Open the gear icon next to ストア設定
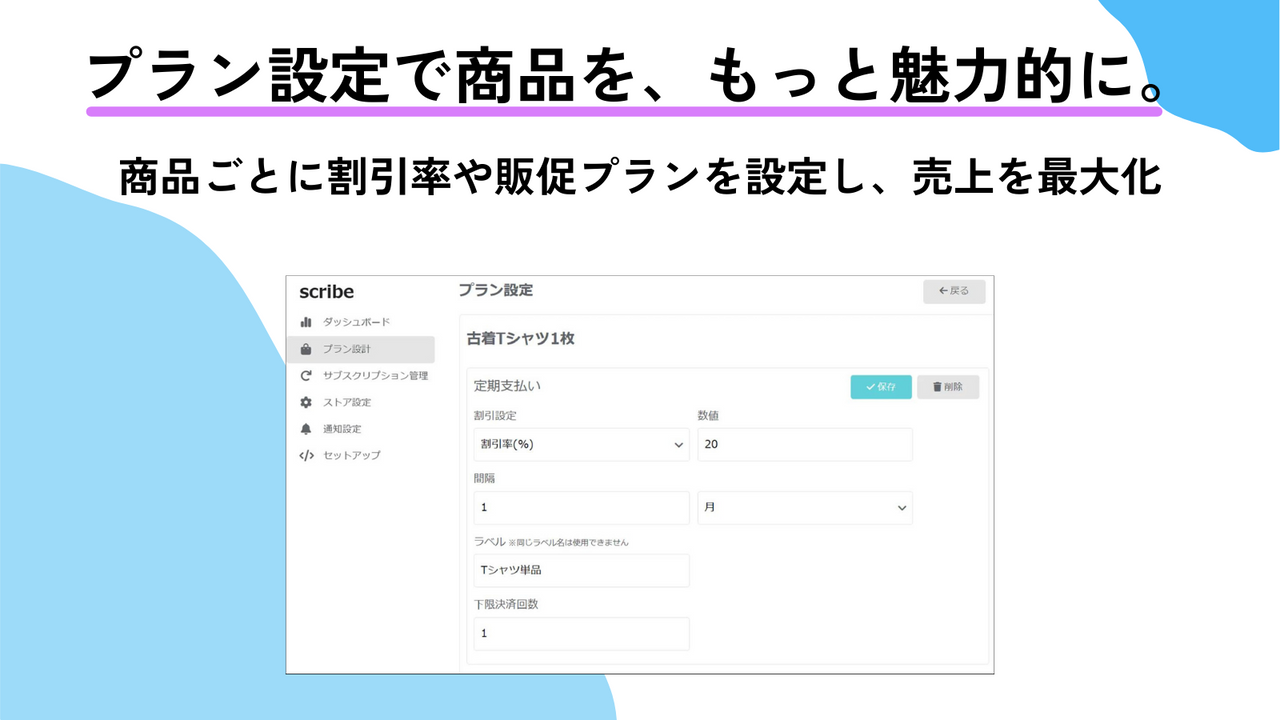1280x720 pixels. coord(307,402)
